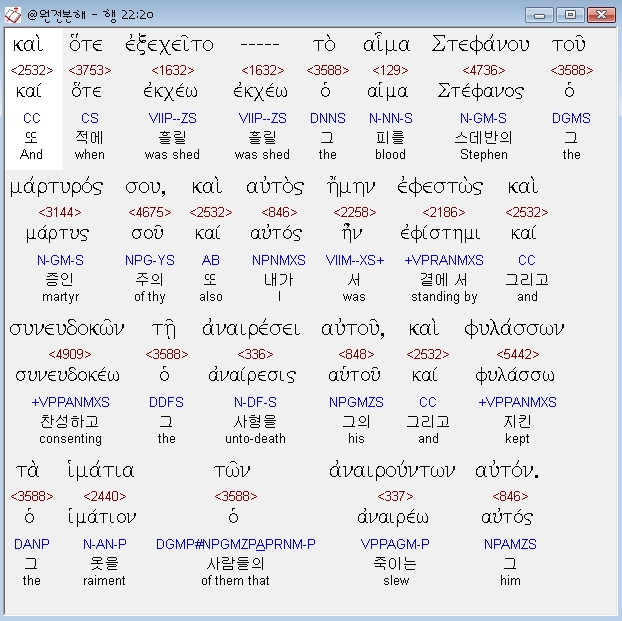The width and height of the screenshot is (622, 621).
Task: Click the English gloss 'martyr'
Action: point(61,296)
